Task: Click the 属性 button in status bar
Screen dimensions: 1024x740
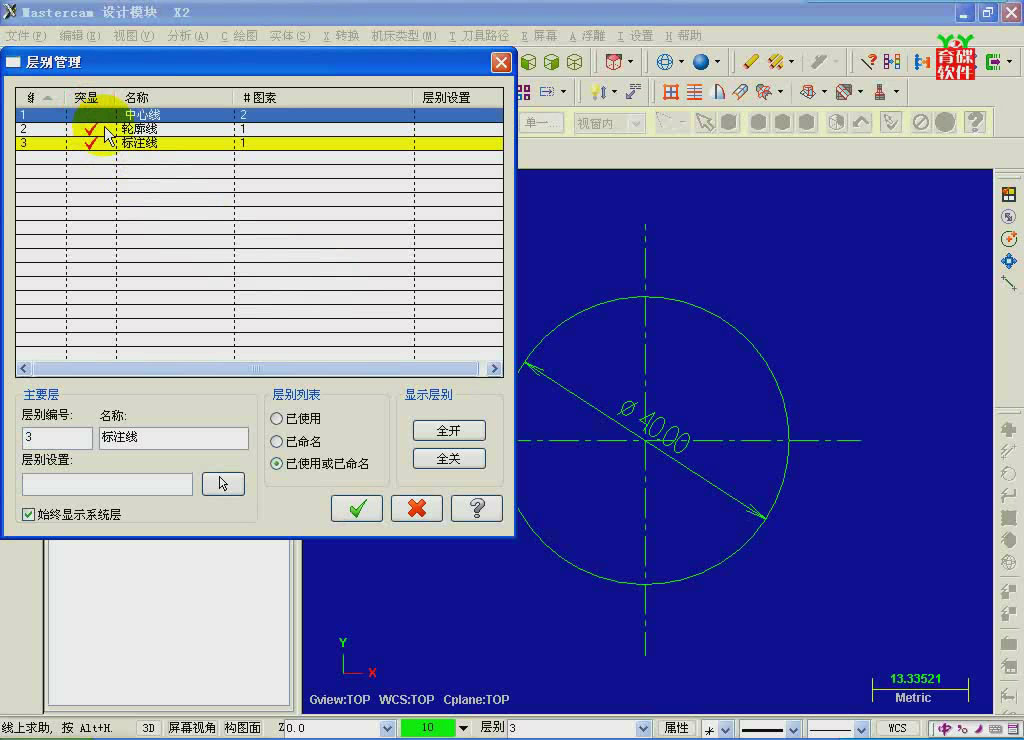Action: pyautogui.click(x=677, y=728)
